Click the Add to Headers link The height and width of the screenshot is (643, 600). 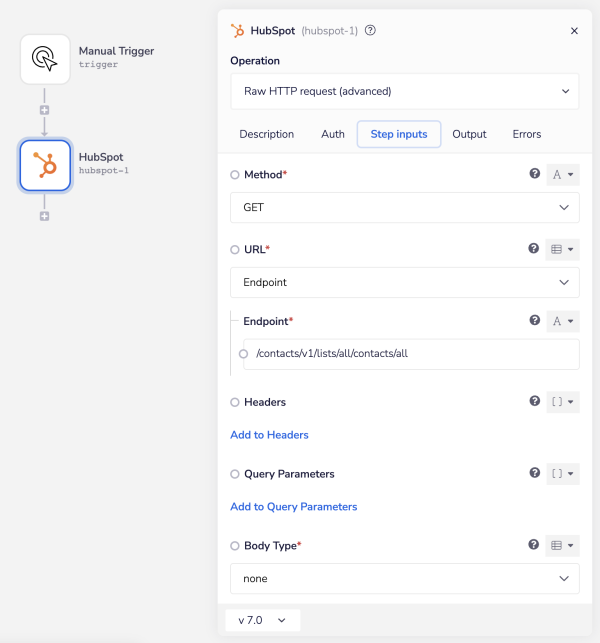[x=269, y=435]
